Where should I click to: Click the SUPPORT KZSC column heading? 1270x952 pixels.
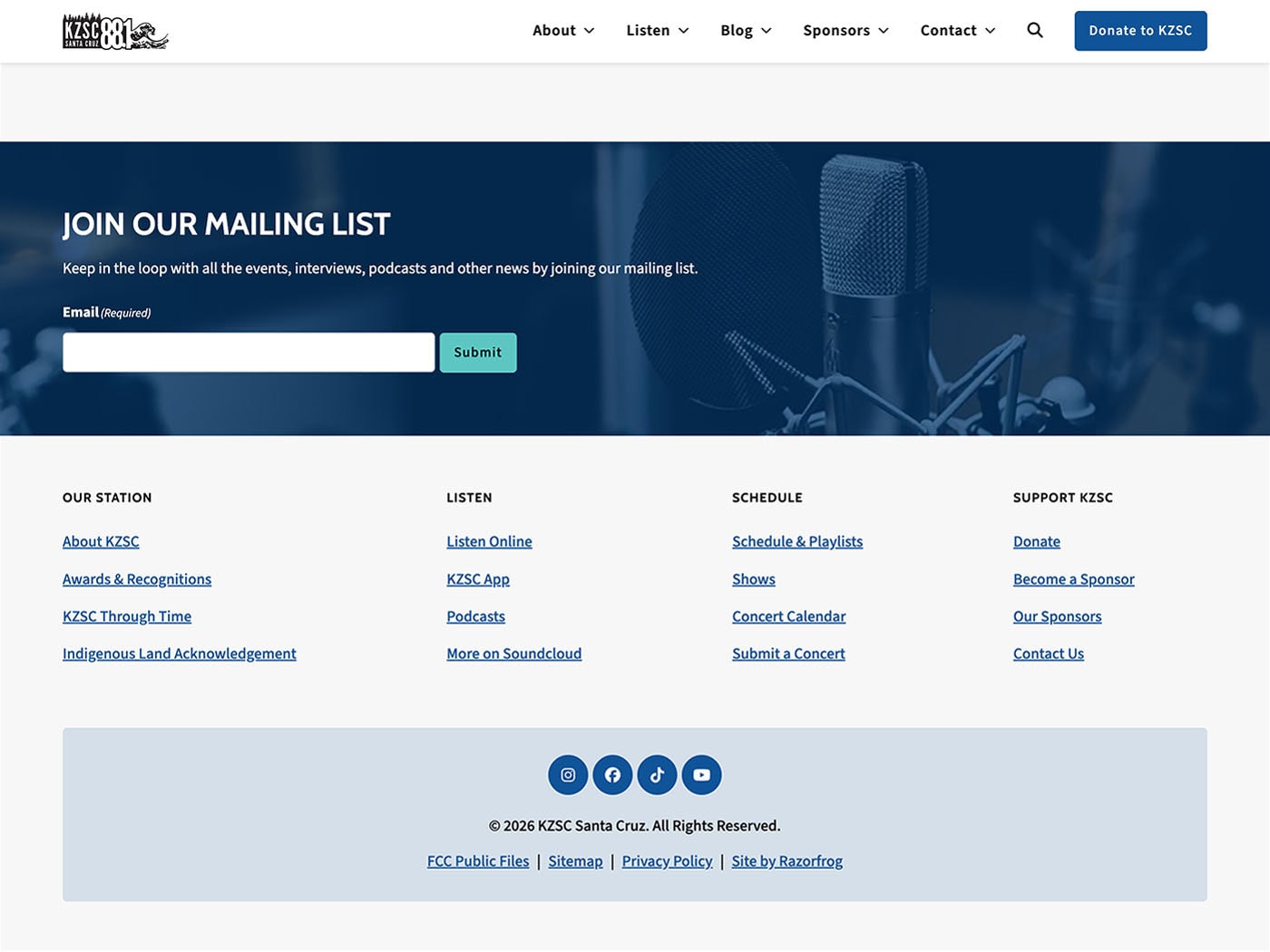pos(1063,498)
